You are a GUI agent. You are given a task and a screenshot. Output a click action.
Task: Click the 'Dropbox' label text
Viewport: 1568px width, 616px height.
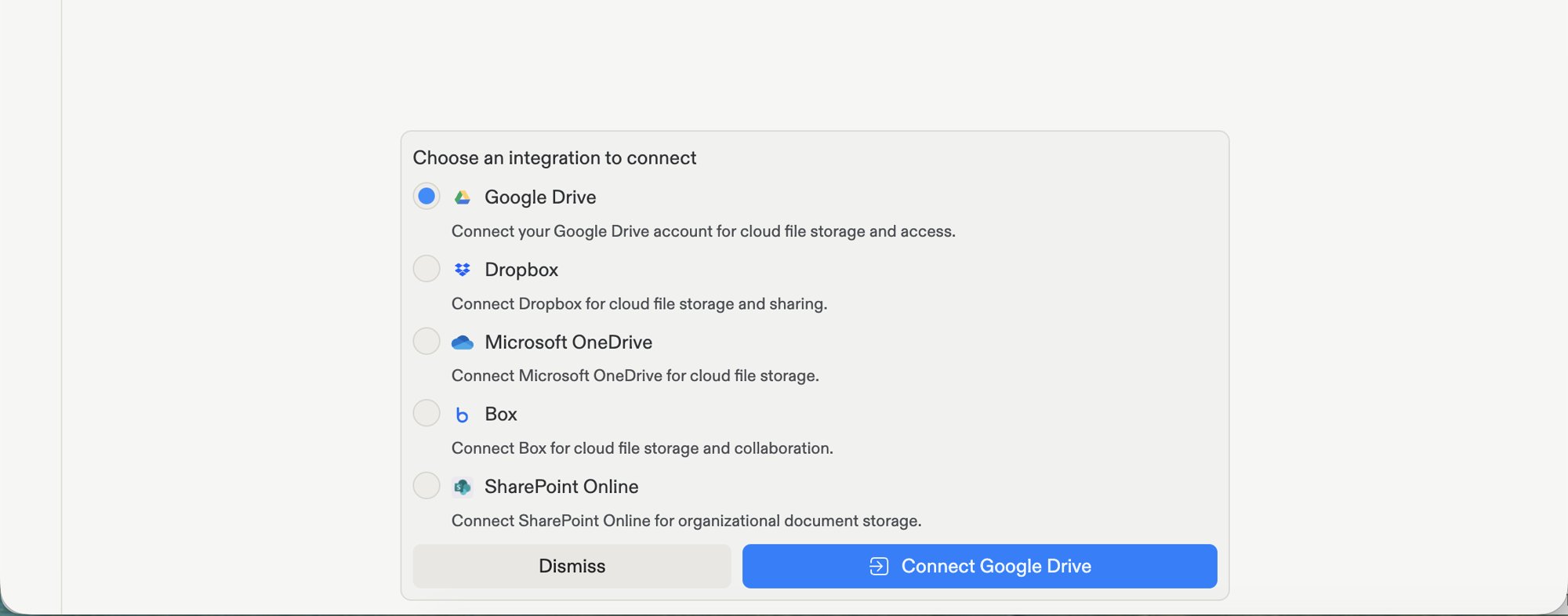521,270
